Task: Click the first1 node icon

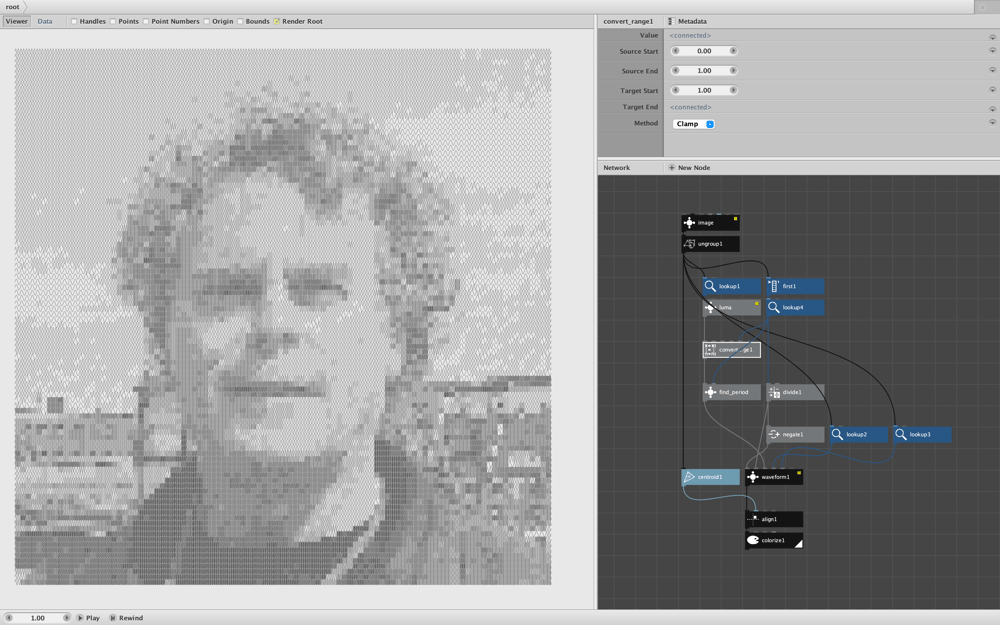Action: [774, 286]
